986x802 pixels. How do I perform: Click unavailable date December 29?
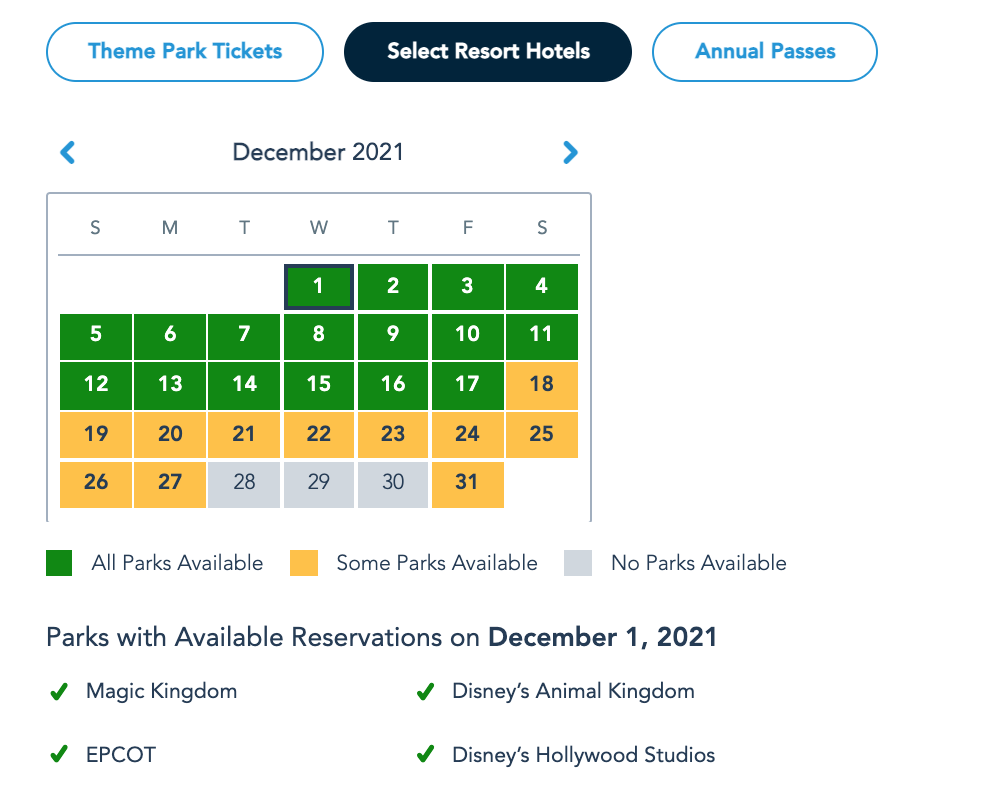319,483
